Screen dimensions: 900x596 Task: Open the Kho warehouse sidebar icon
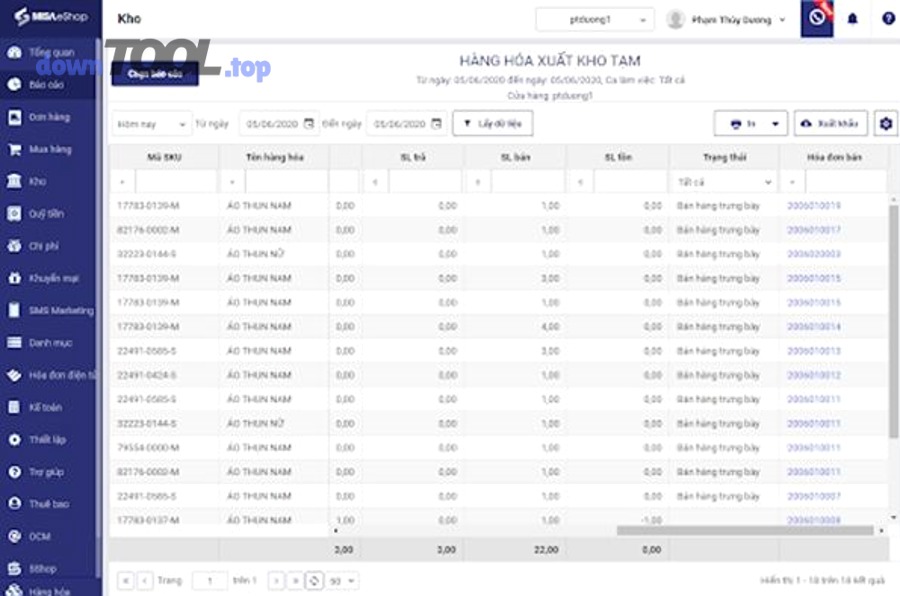coord(14,181)
